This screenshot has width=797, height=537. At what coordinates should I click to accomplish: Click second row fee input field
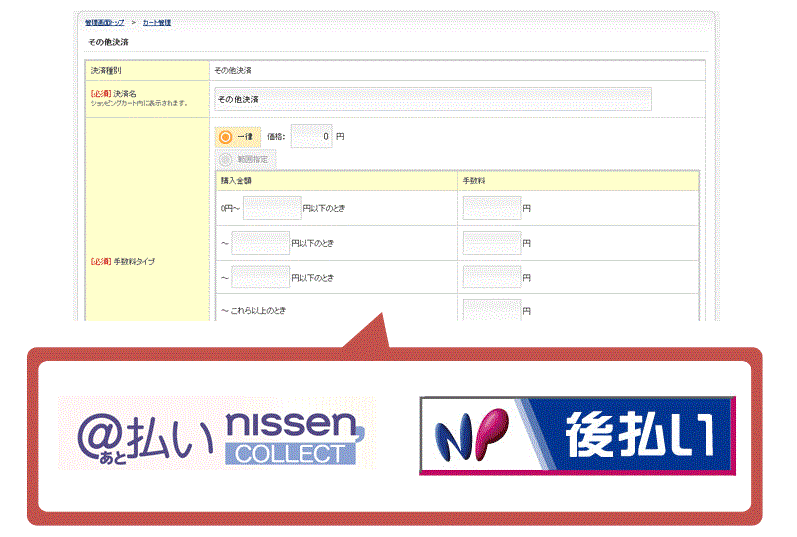coord(492,243)
